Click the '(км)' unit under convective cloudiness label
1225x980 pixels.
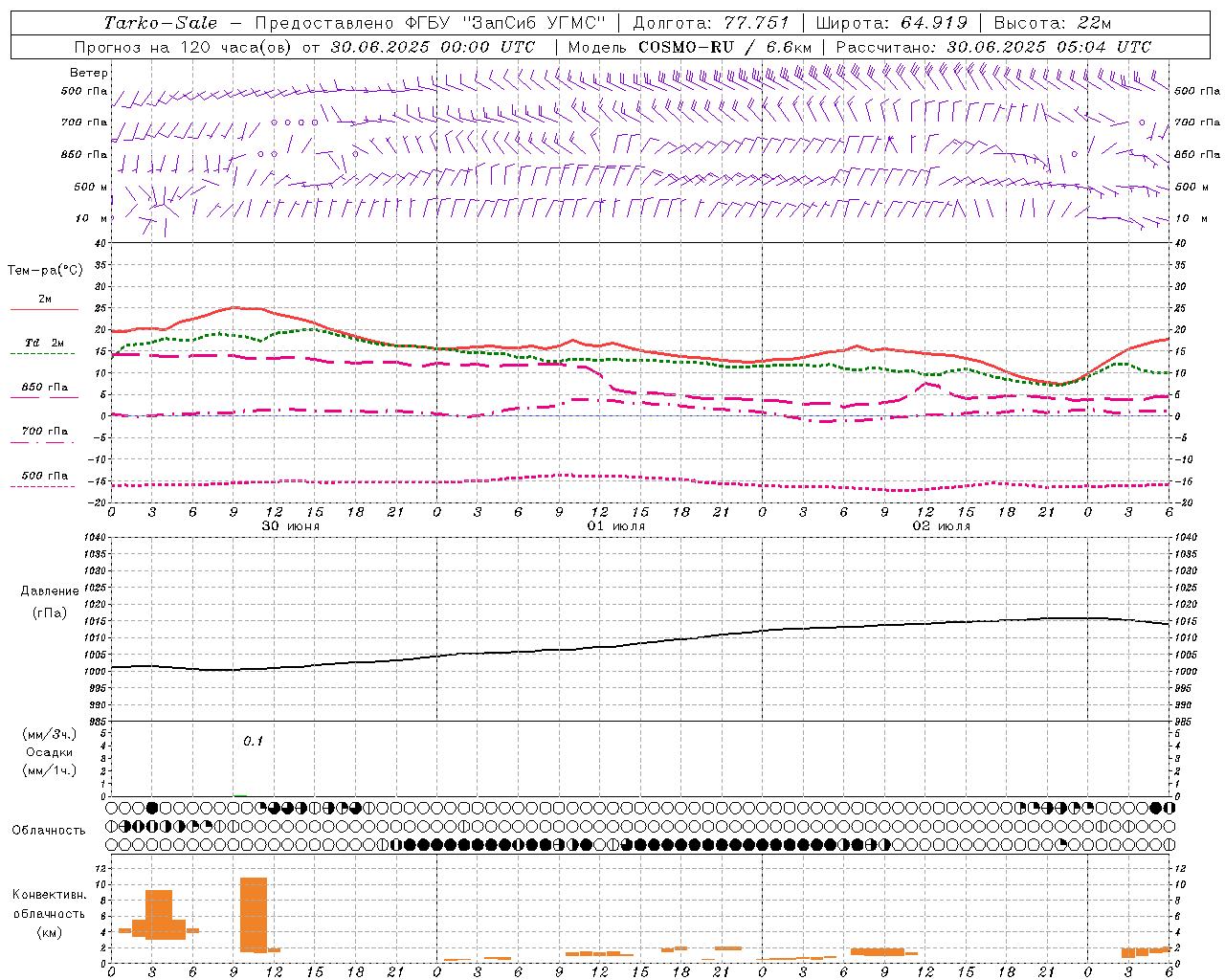pos(50,932)
